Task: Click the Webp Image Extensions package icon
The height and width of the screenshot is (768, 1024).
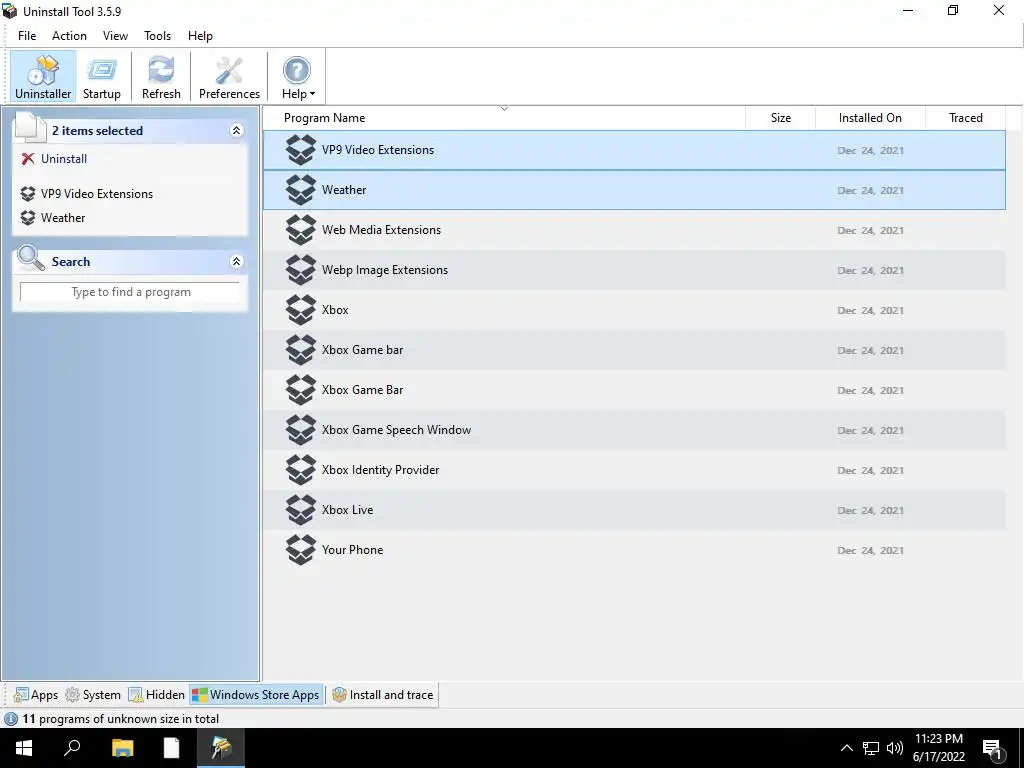Action: [x=301, y=270]
